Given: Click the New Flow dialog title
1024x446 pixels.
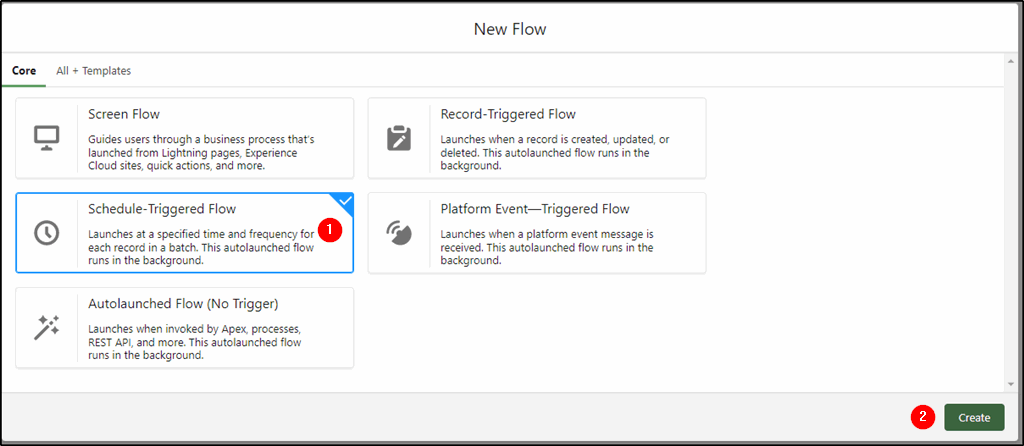Looking at the screenshot, I should click(x=510, y=29).
